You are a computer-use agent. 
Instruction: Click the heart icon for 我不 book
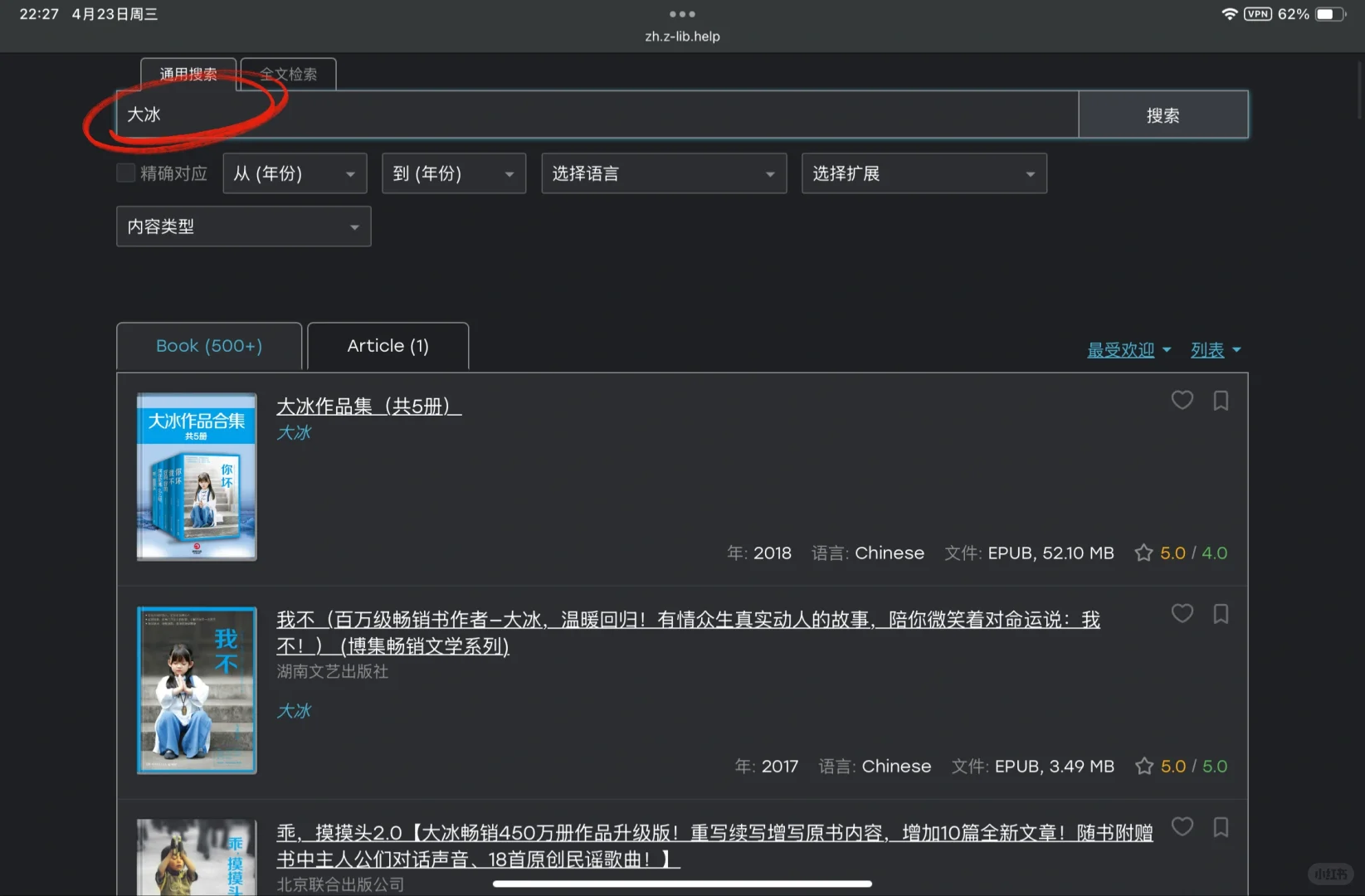1182,613
